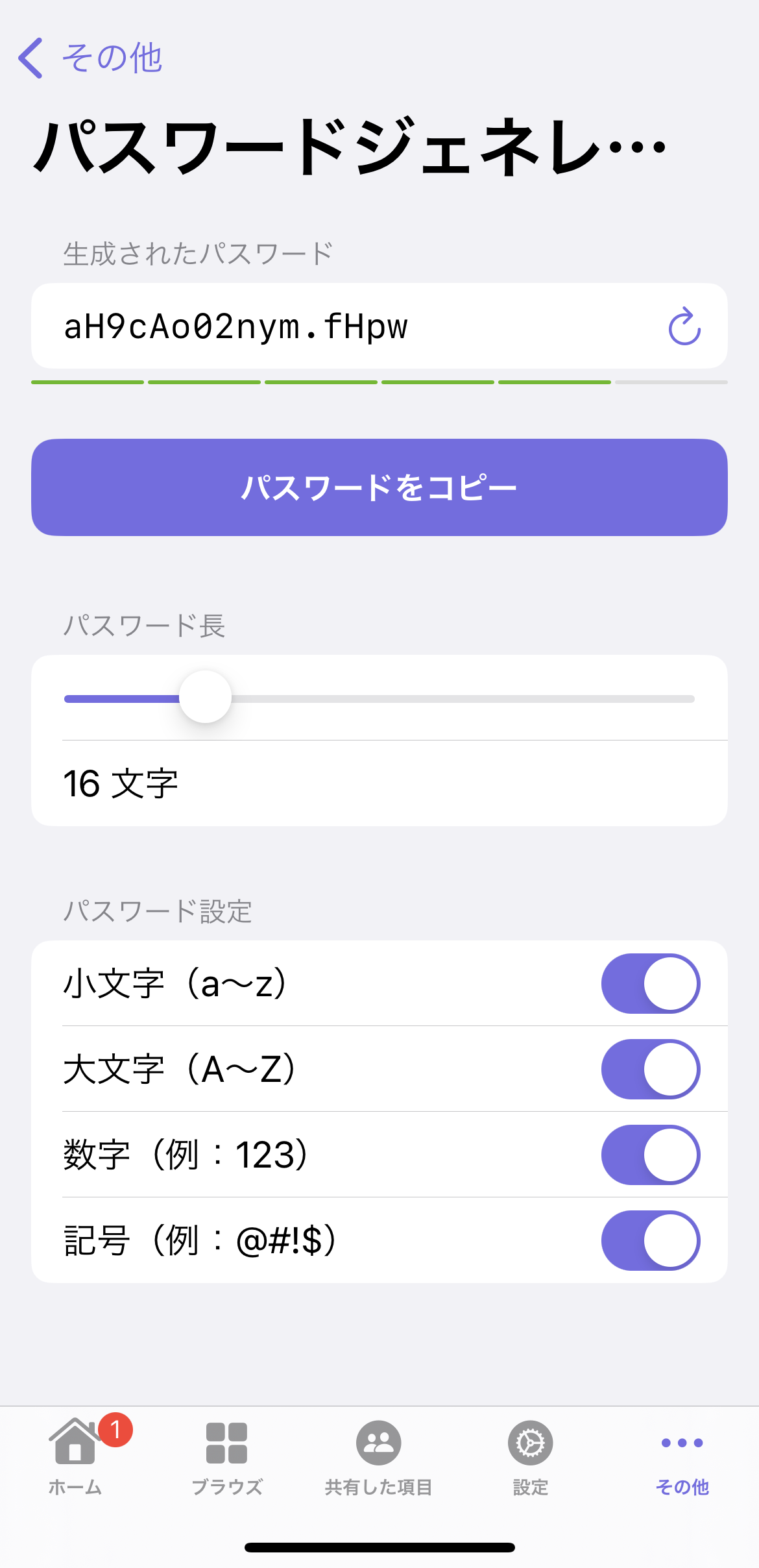Tap the Home house icon
Screen dimensions: 759x1568
75,1442
